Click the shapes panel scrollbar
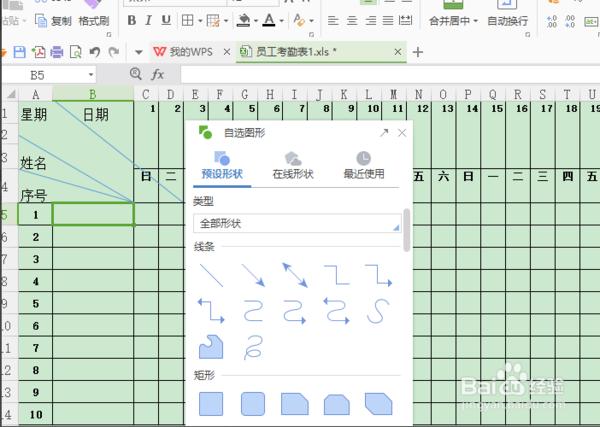The height and width of the screenshot is (427, 600). point(406,230)
